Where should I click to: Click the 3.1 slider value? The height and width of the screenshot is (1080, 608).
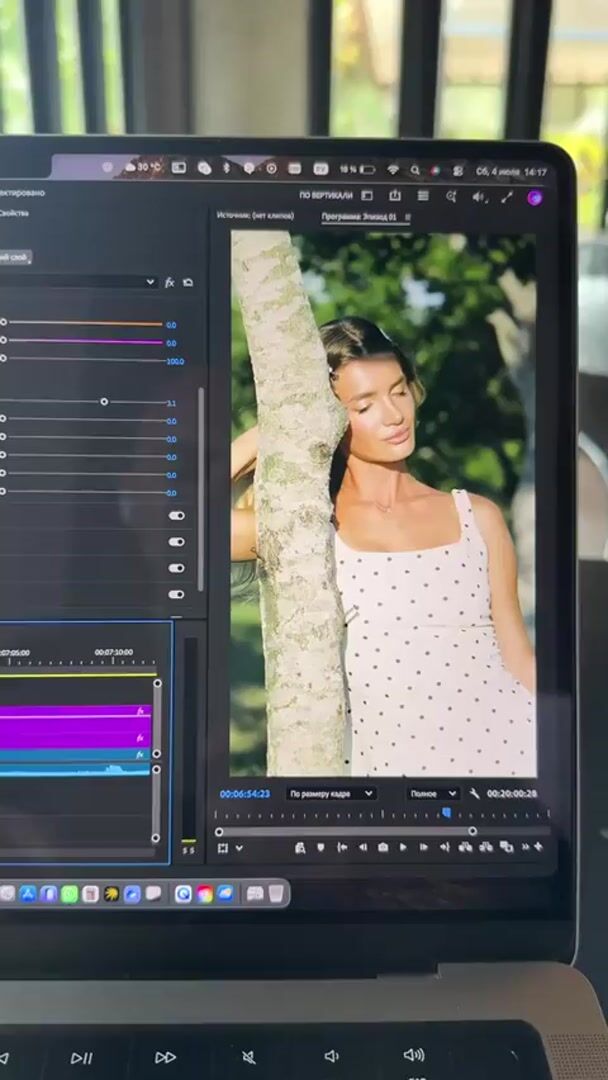pyautogui.click(x=171, y=404)
